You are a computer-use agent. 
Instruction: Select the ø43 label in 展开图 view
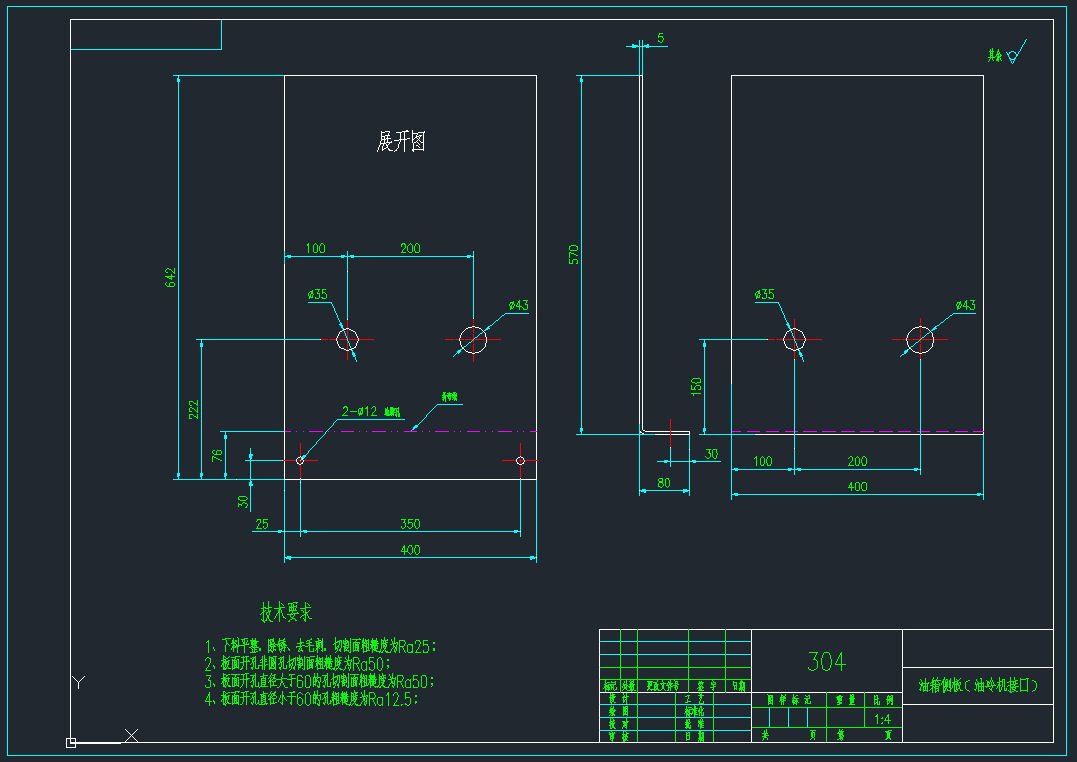[519, 305]
